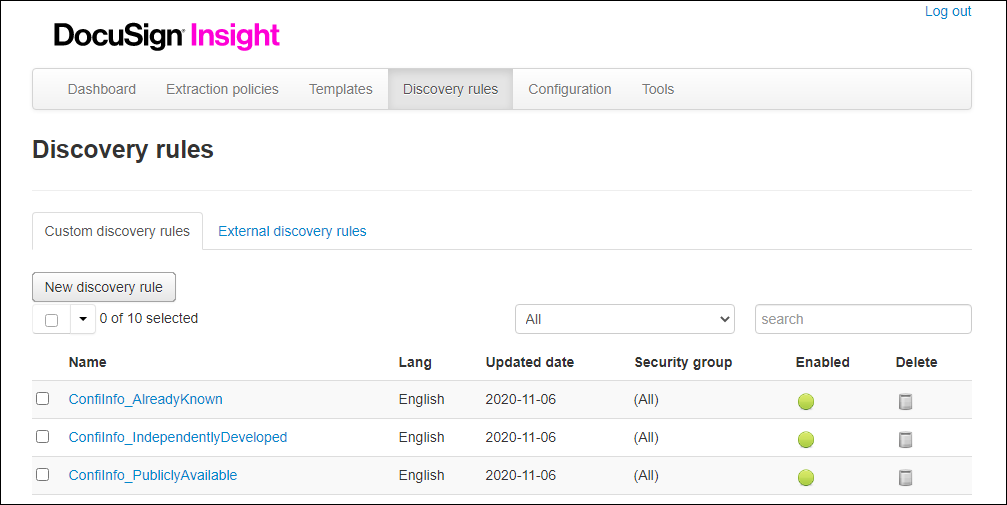Click the Name column header
1007x505 pixels.
pyautogui.click(x=87, y=362)
